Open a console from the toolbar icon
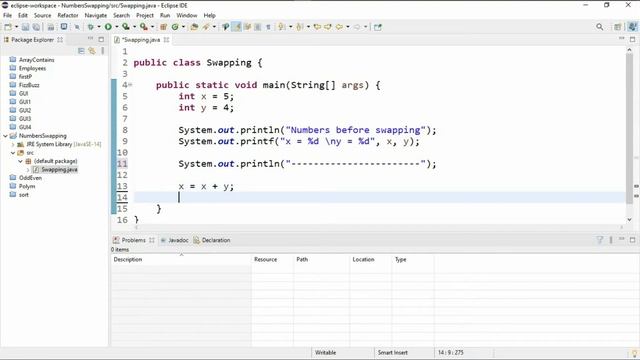The width and height of the screenshot is (640, 360). [x=64, y=27]
